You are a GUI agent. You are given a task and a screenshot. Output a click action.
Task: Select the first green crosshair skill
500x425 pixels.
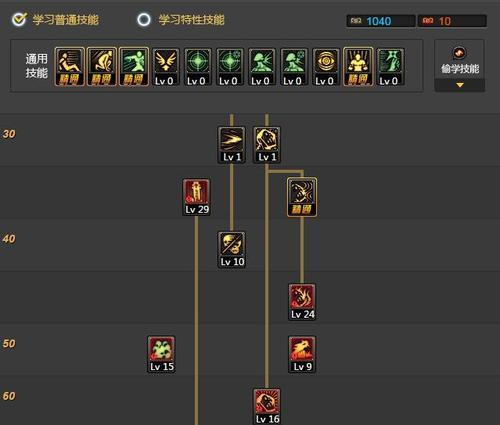tap(198, 67)
